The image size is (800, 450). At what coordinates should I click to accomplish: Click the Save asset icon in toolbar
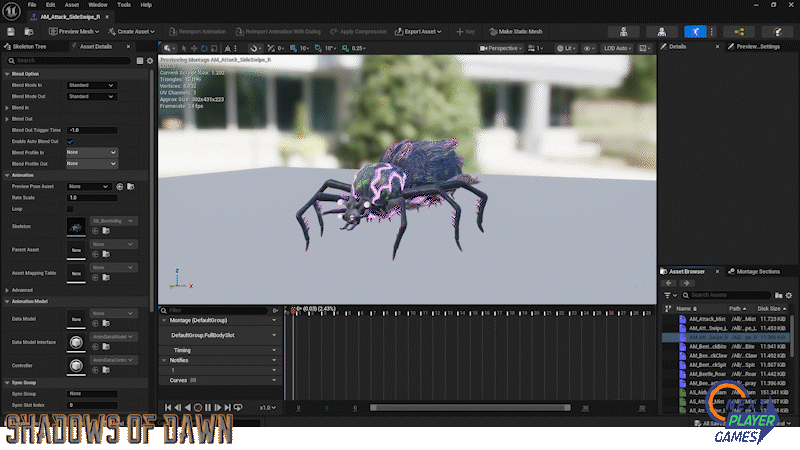(x=11, y=32)
